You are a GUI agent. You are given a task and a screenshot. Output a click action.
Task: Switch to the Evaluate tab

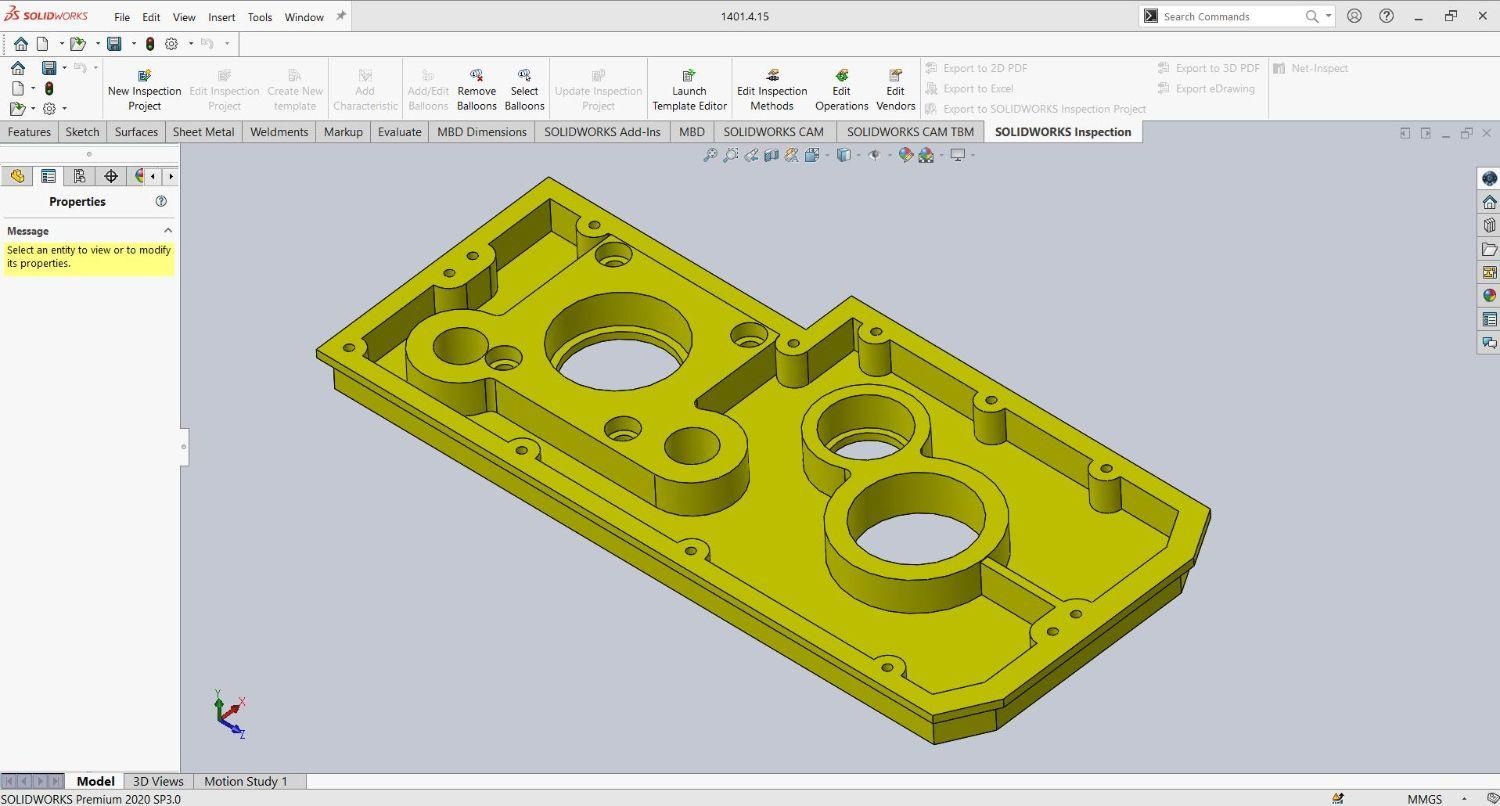[400, 132]
